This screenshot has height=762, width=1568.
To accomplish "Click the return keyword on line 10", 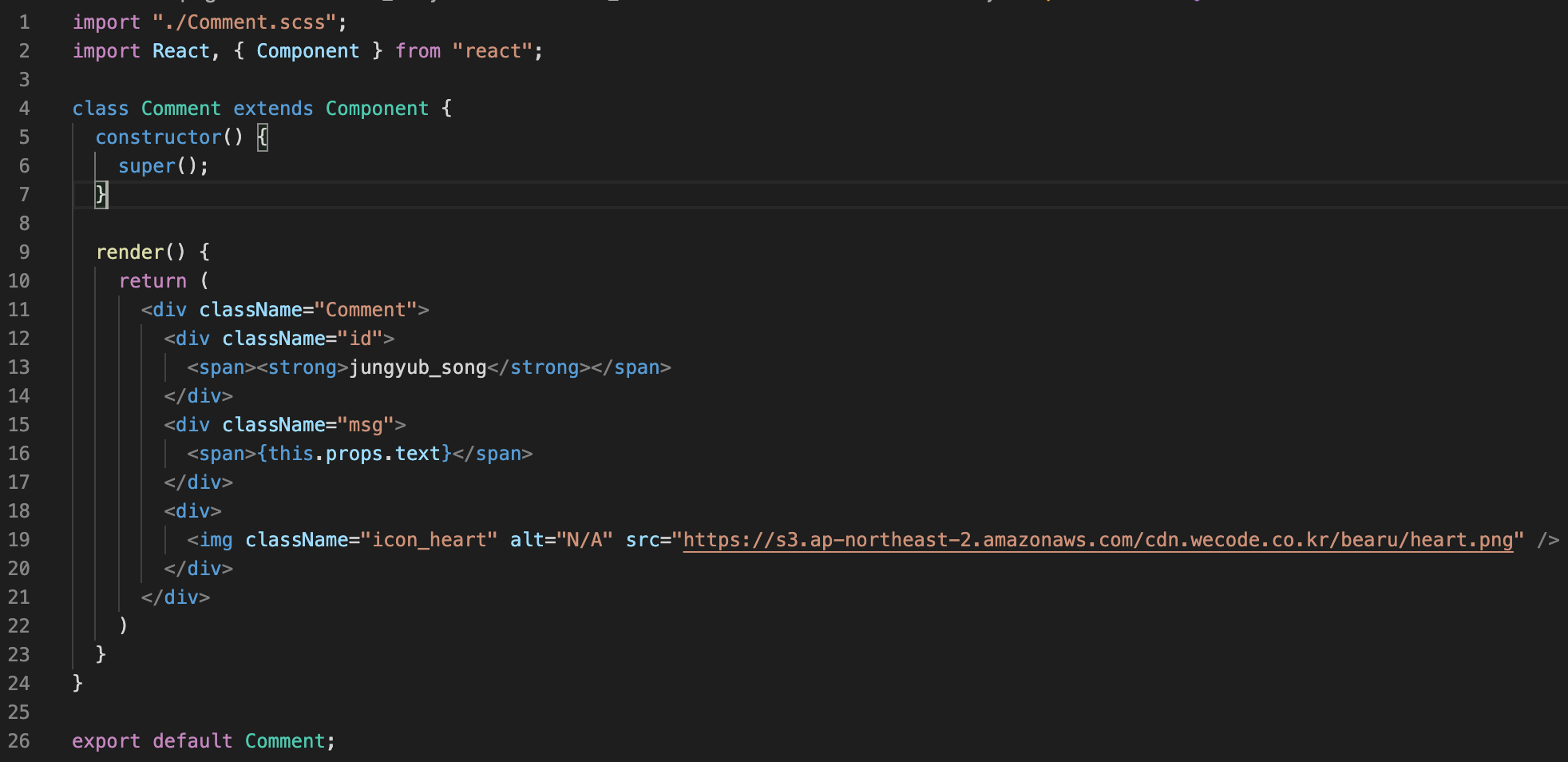I will (152, 281).
